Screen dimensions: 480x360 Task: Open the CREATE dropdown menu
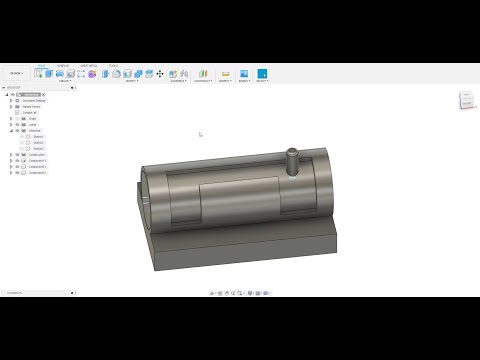tap(65, 81)
